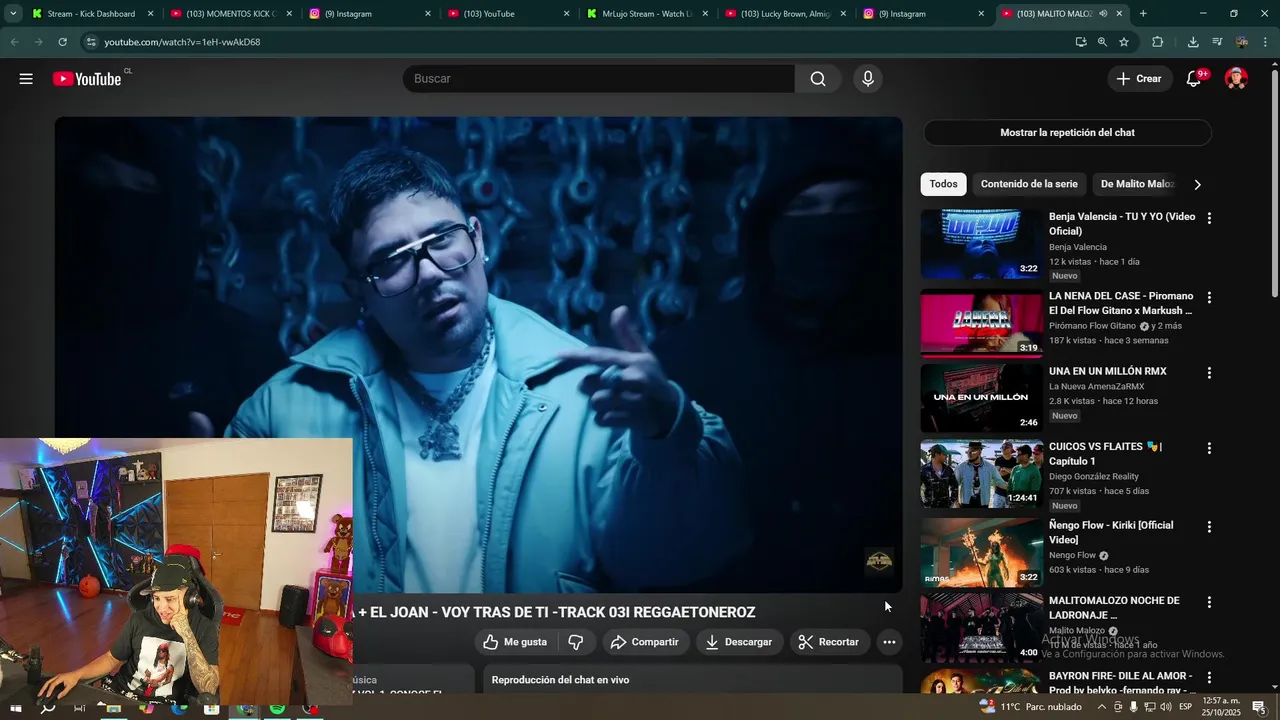Open the YouTube hamburger guide menu

(26, 79)
